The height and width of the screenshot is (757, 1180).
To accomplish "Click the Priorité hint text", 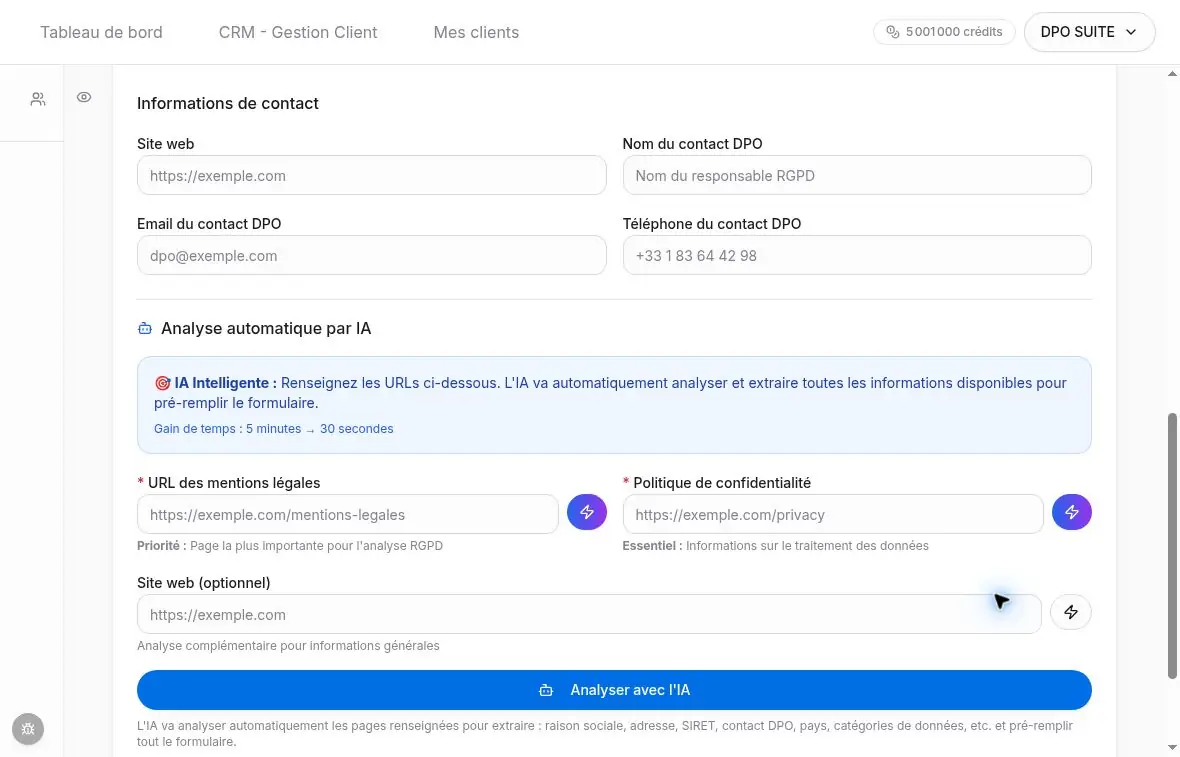I will point(290,546).
